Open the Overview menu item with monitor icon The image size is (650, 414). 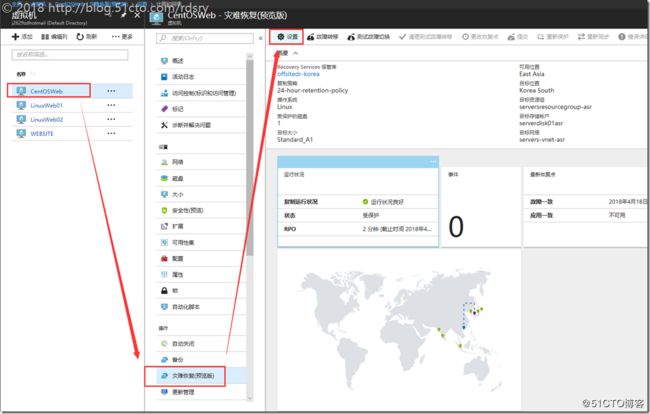pyautogui.click(x=201, y=61)
